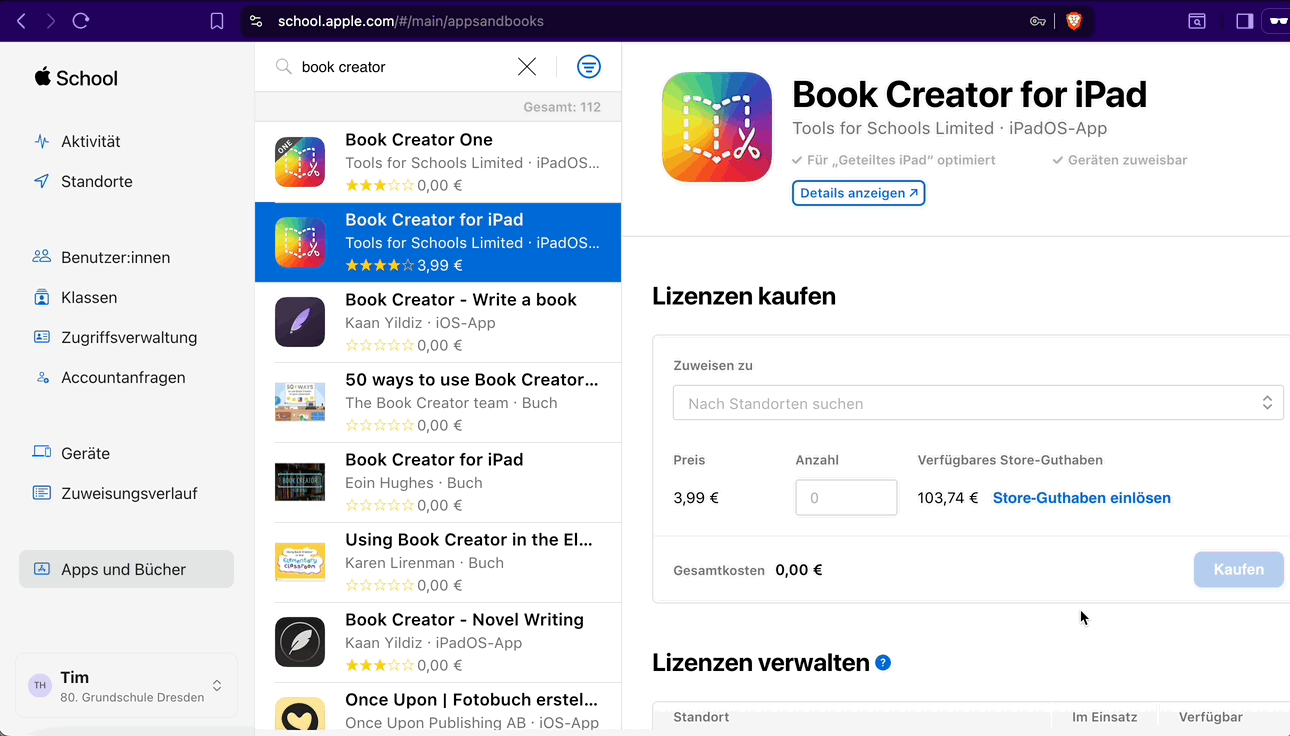The image size is (1290, 736).
Task: Click the Details anzeigen button
Action: point(858,193)
